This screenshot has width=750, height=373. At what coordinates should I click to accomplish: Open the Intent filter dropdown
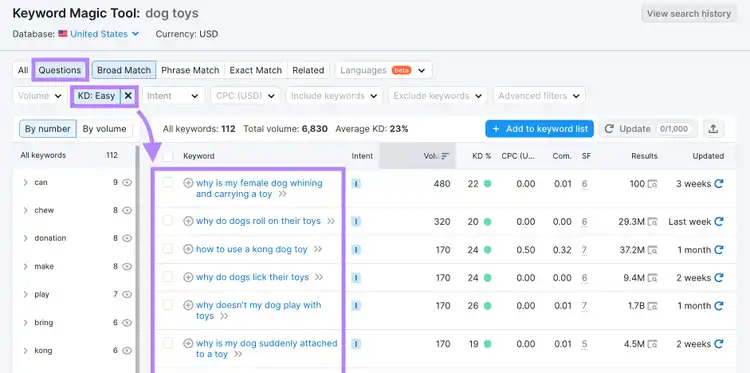173,96
